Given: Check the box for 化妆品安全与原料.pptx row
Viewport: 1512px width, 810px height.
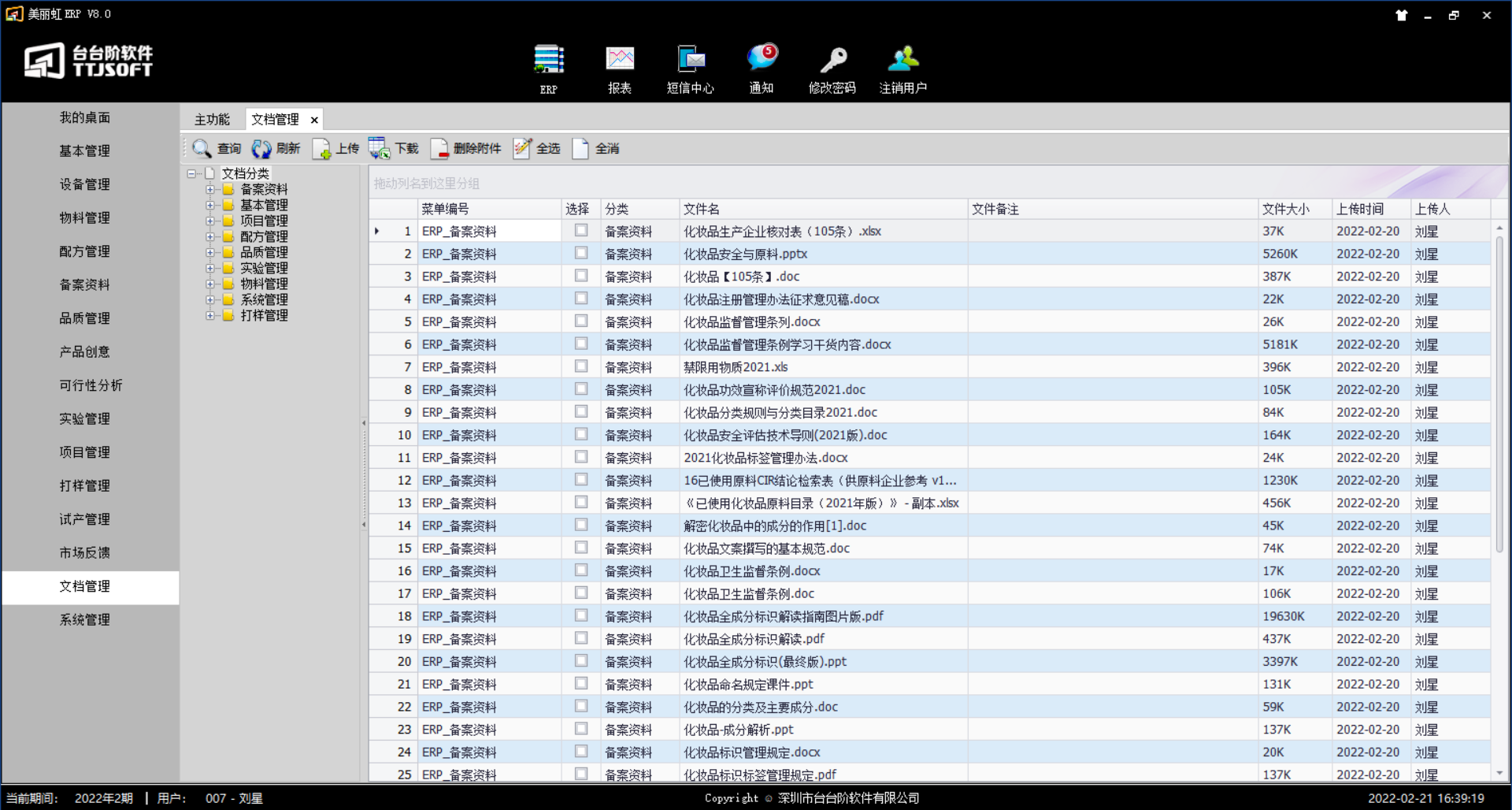Looking at the screenshot, I should 581,254.
